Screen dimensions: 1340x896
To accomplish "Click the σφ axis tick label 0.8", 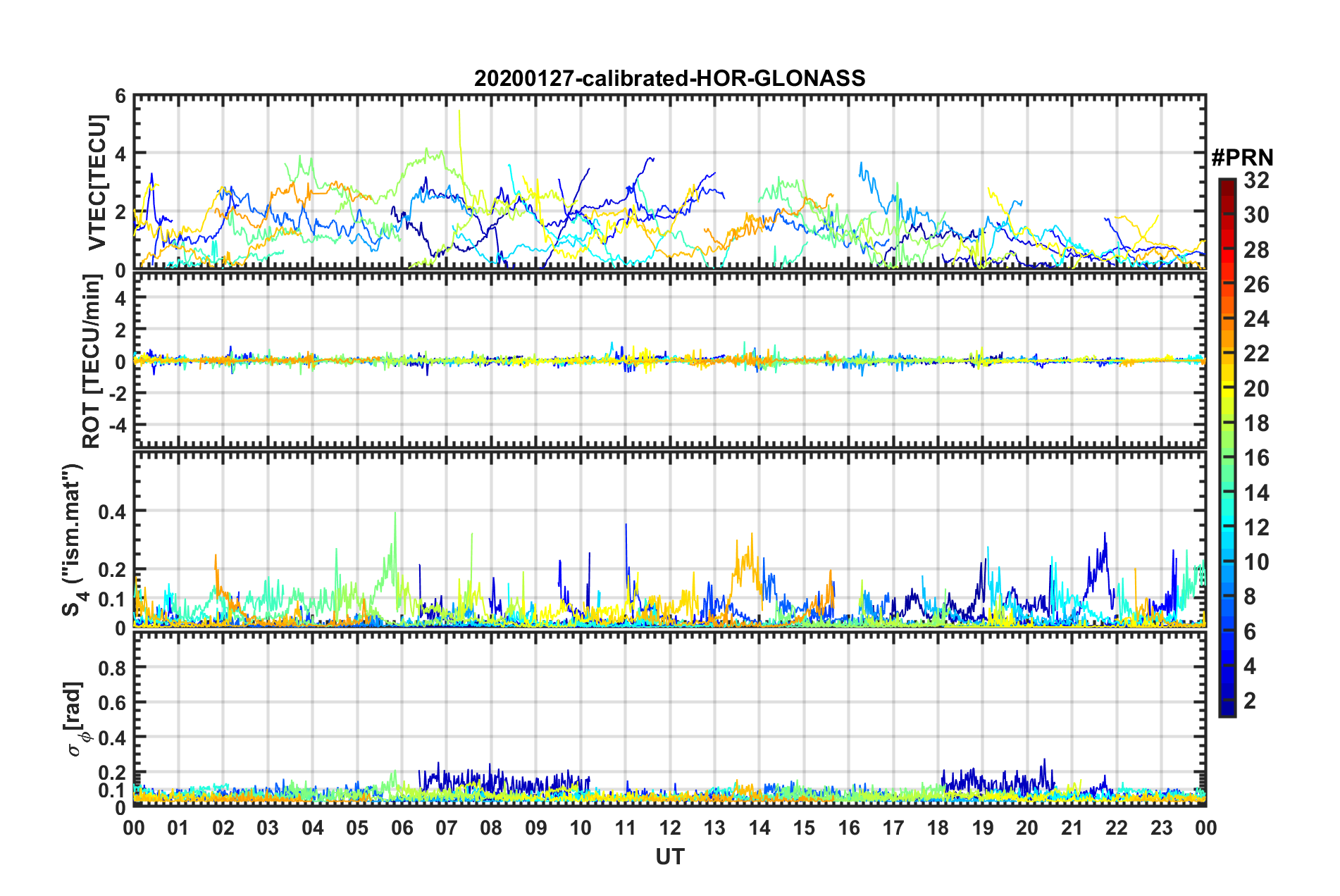I will click(112, 668).
